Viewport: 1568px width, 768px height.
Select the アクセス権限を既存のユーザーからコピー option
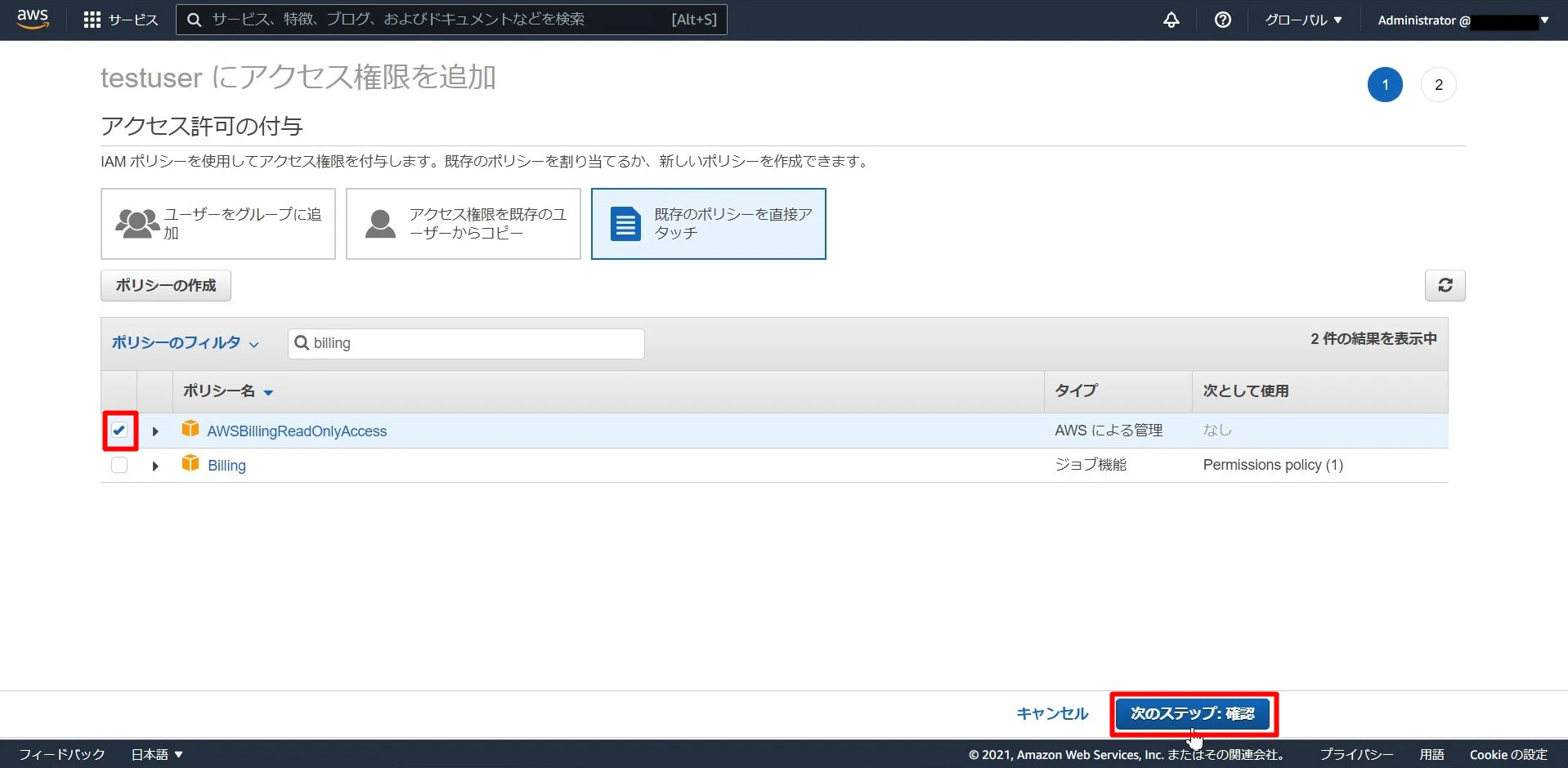(464, 224)
